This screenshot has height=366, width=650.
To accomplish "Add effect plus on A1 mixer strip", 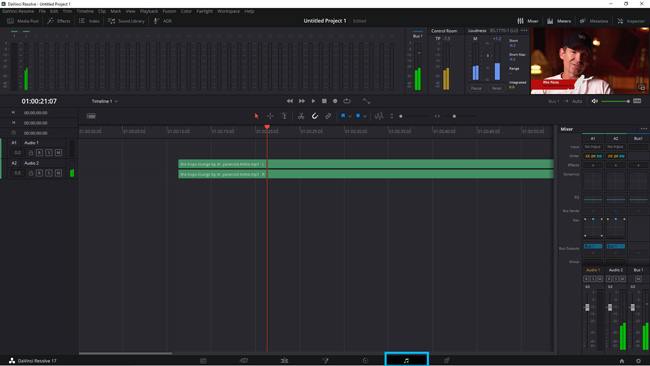I will 593,165.
